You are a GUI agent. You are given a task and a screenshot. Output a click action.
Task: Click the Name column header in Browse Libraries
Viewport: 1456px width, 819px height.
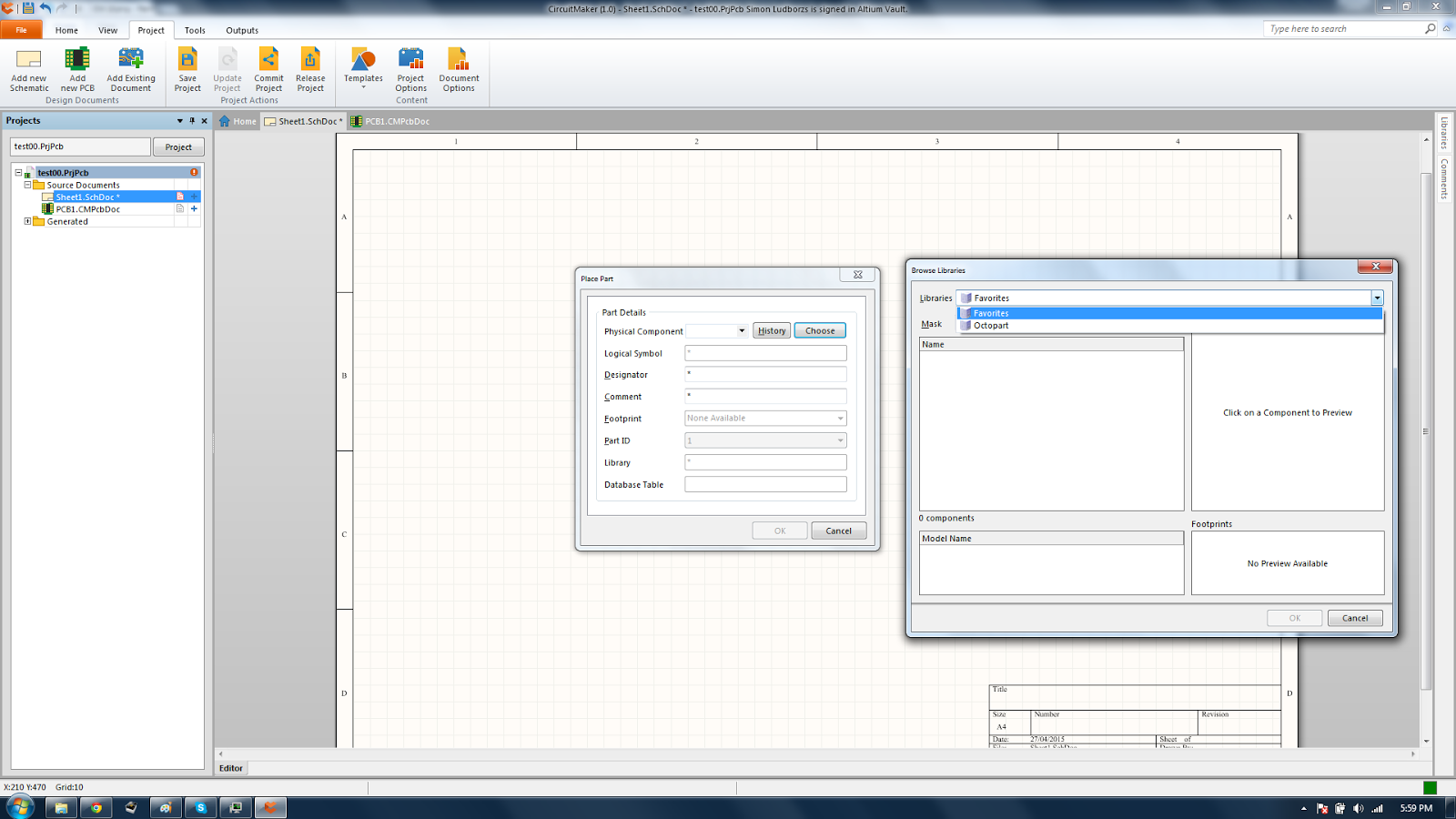1051,344
